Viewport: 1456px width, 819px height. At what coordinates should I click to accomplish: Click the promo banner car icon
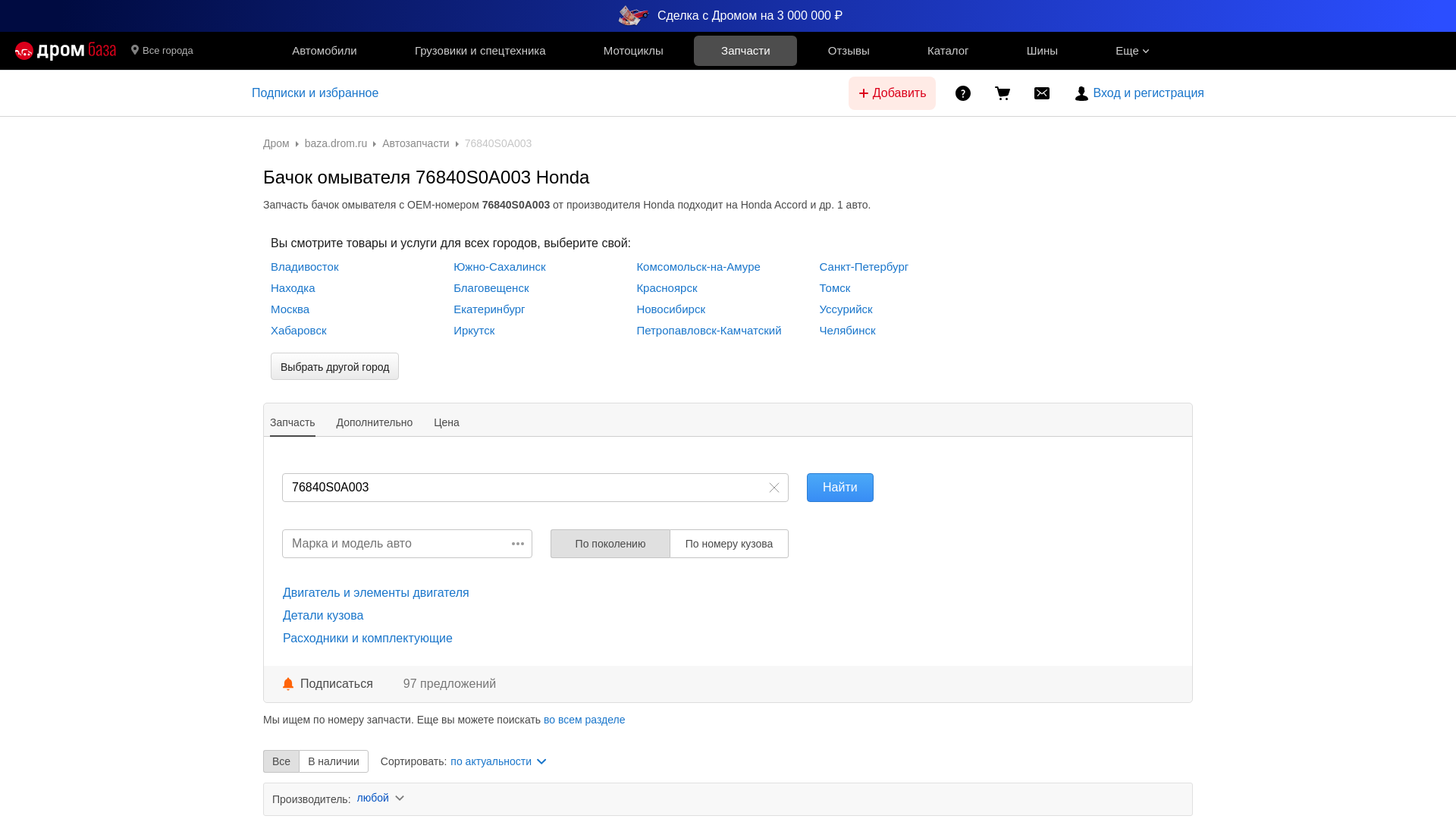coord(634,15)
